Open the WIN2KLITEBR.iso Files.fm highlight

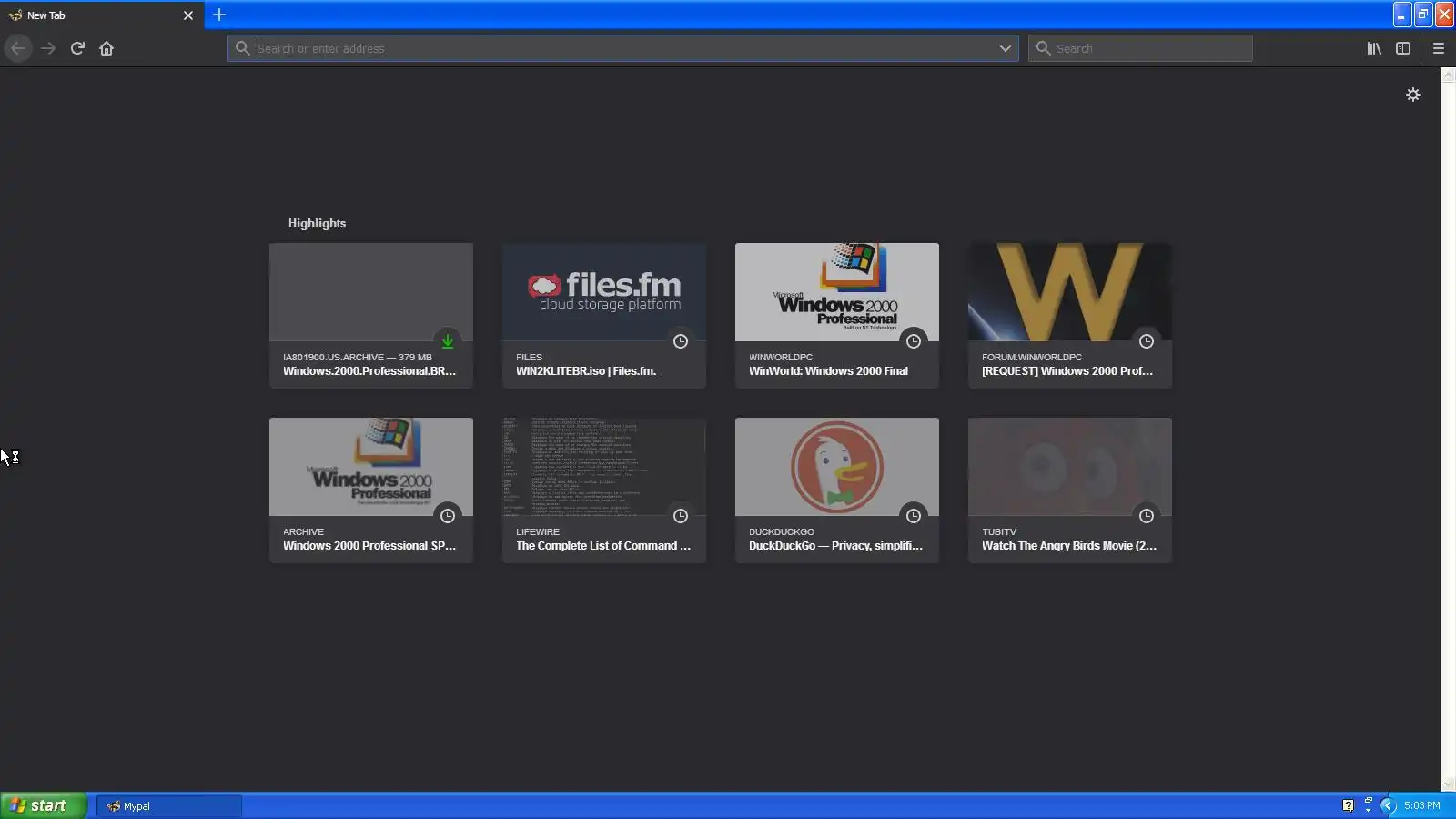click(x=604, y=315)
